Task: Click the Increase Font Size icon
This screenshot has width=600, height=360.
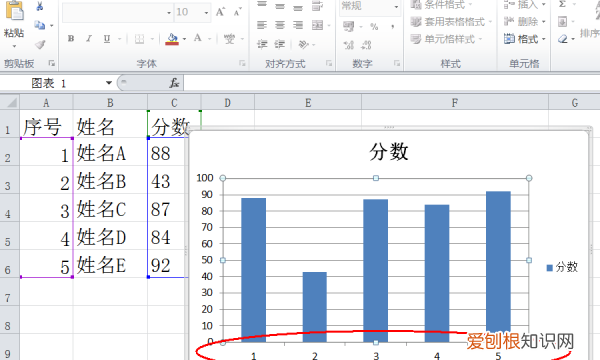Action: pos(220,12)
